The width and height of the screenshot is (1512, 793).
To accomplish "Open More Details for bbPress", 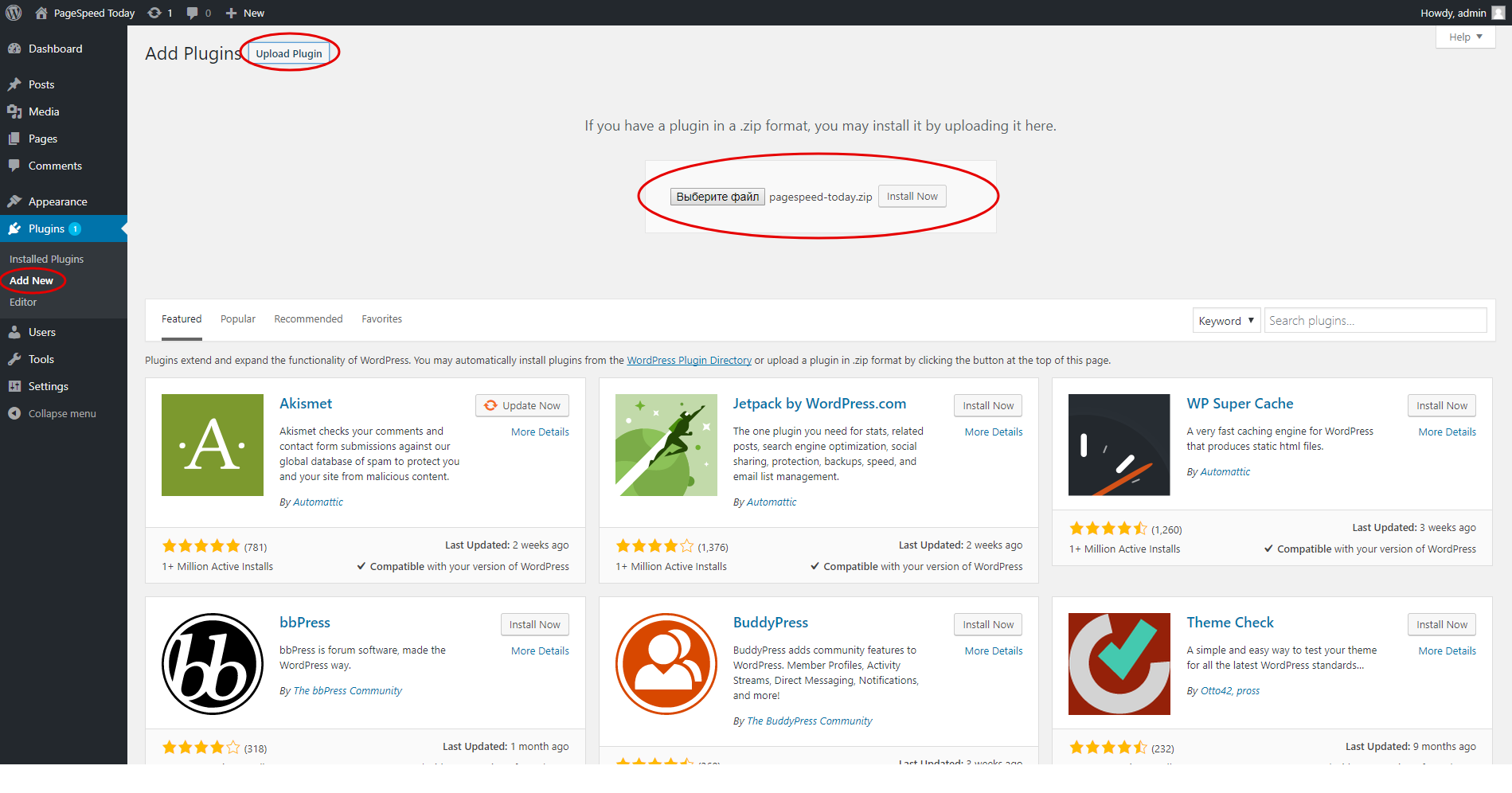I will point(540,651).
